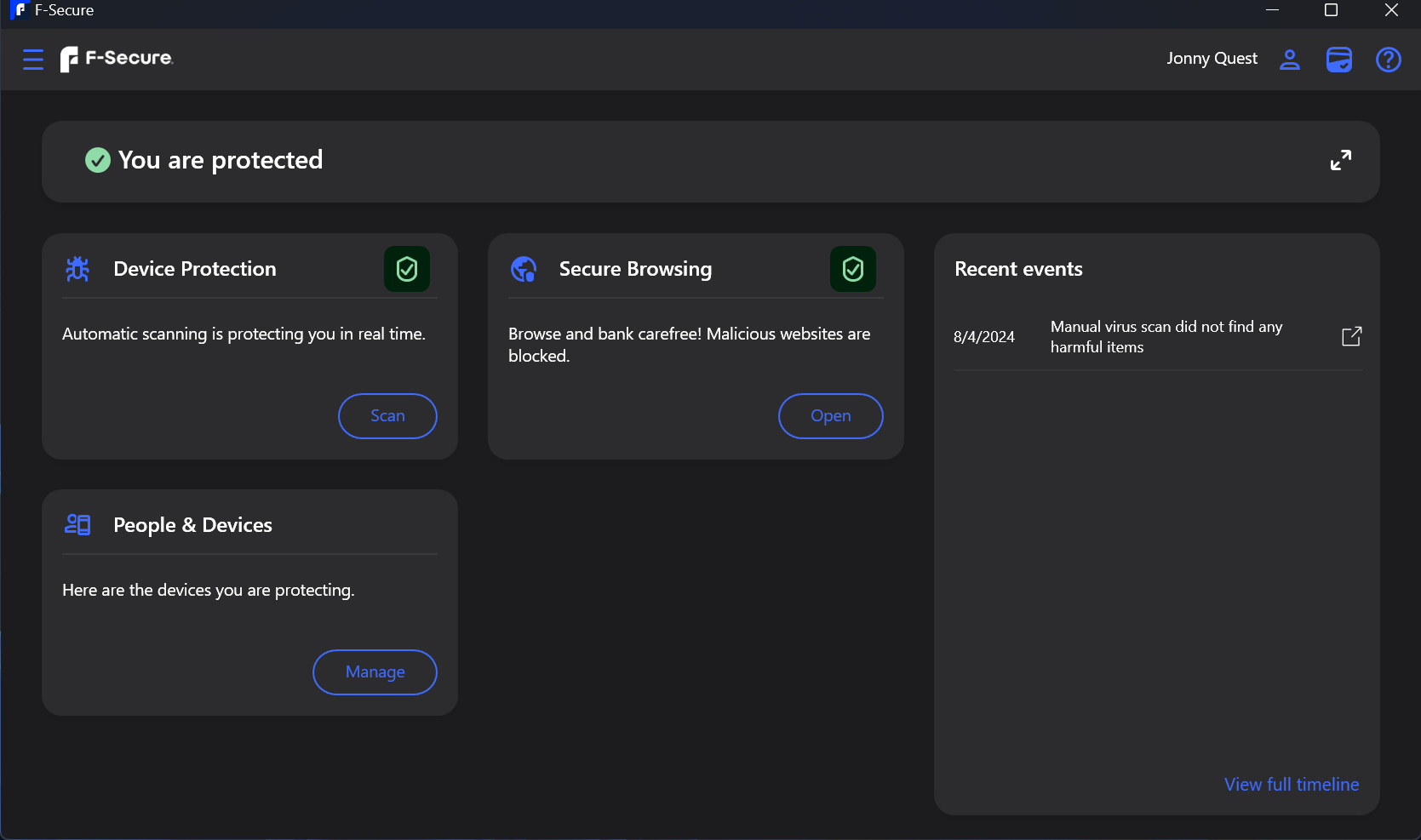
Task: Click 'Automatic scanning is protecting you' description
Action: click(x=244, y=334)
